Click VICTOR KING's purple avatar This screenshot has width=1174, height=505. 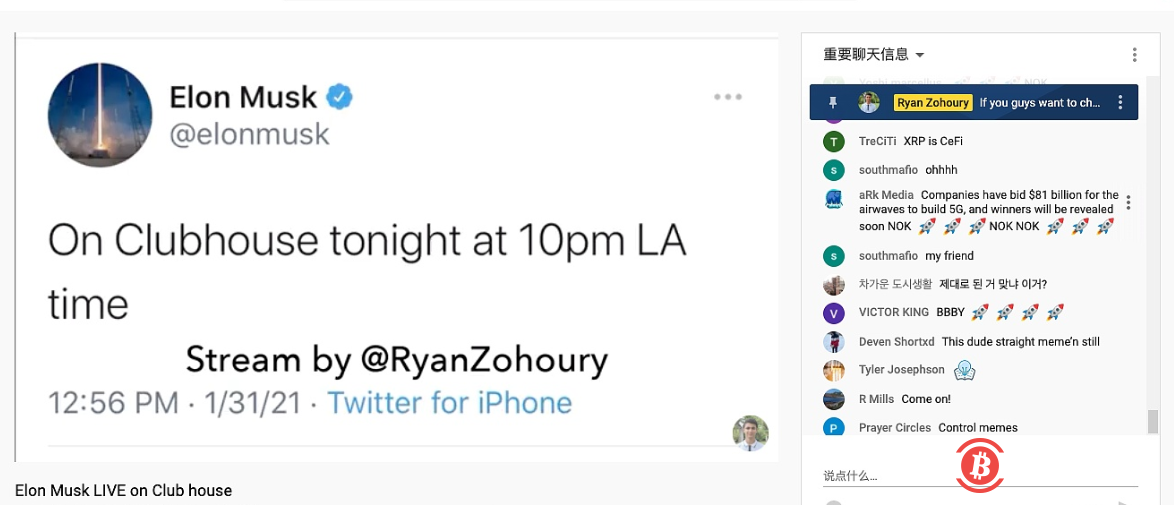tap(834, 313)
